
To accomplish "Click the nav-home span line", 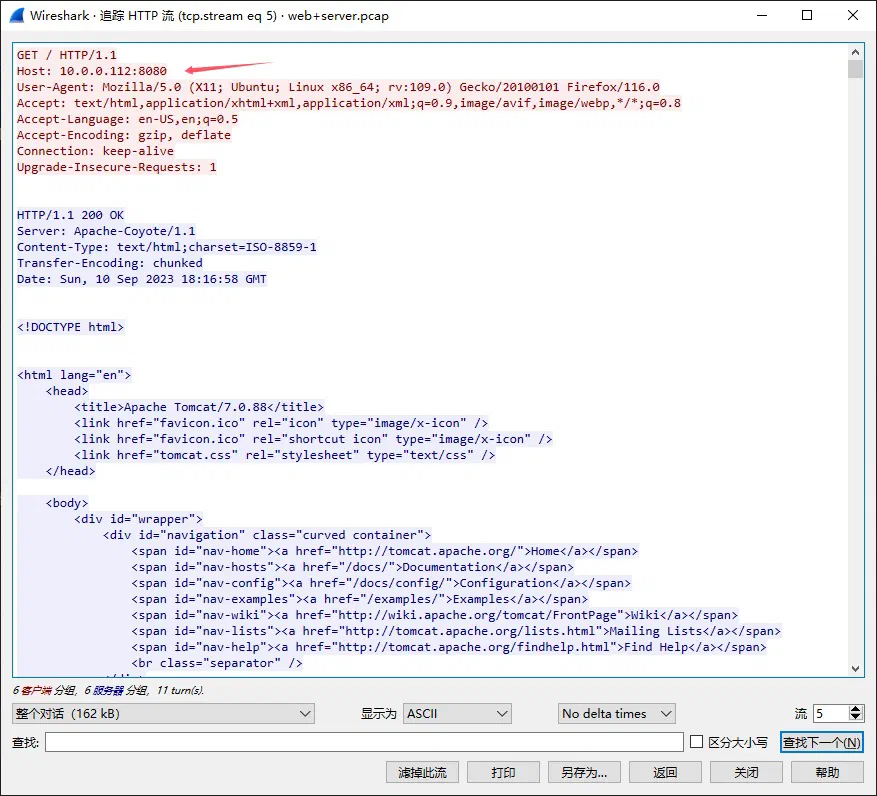I will (385, 551).
